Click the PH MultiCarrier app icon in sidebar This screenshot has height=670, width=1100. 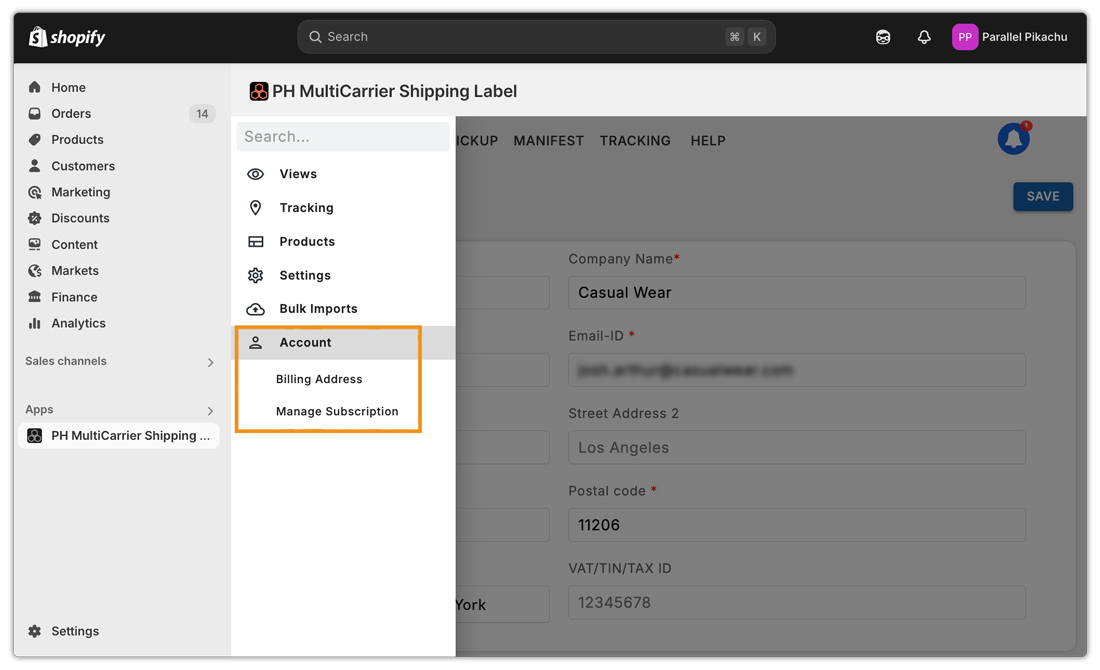(34, 436)
